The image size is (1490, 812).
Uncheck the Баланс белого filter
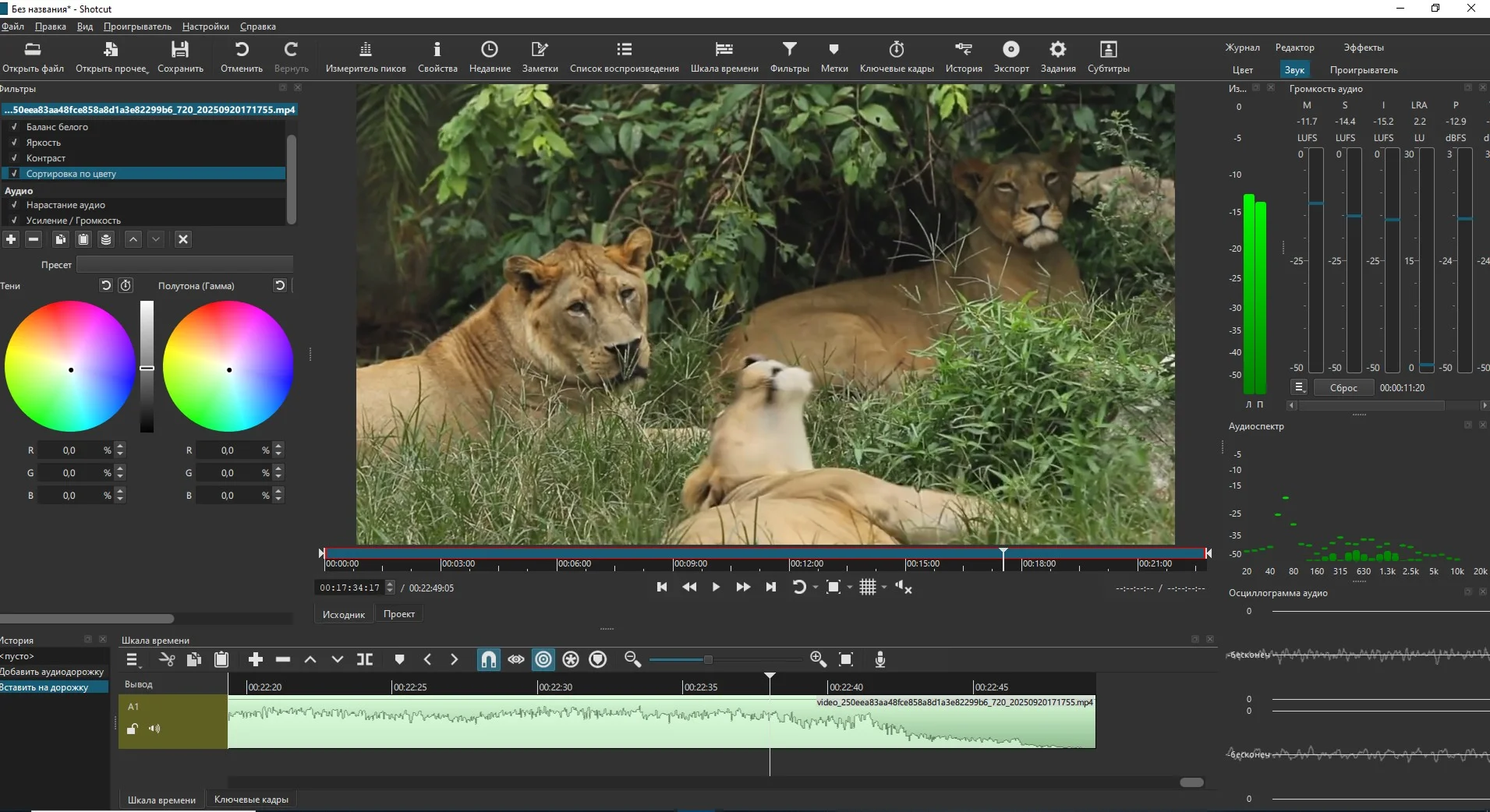click(14, 127)
